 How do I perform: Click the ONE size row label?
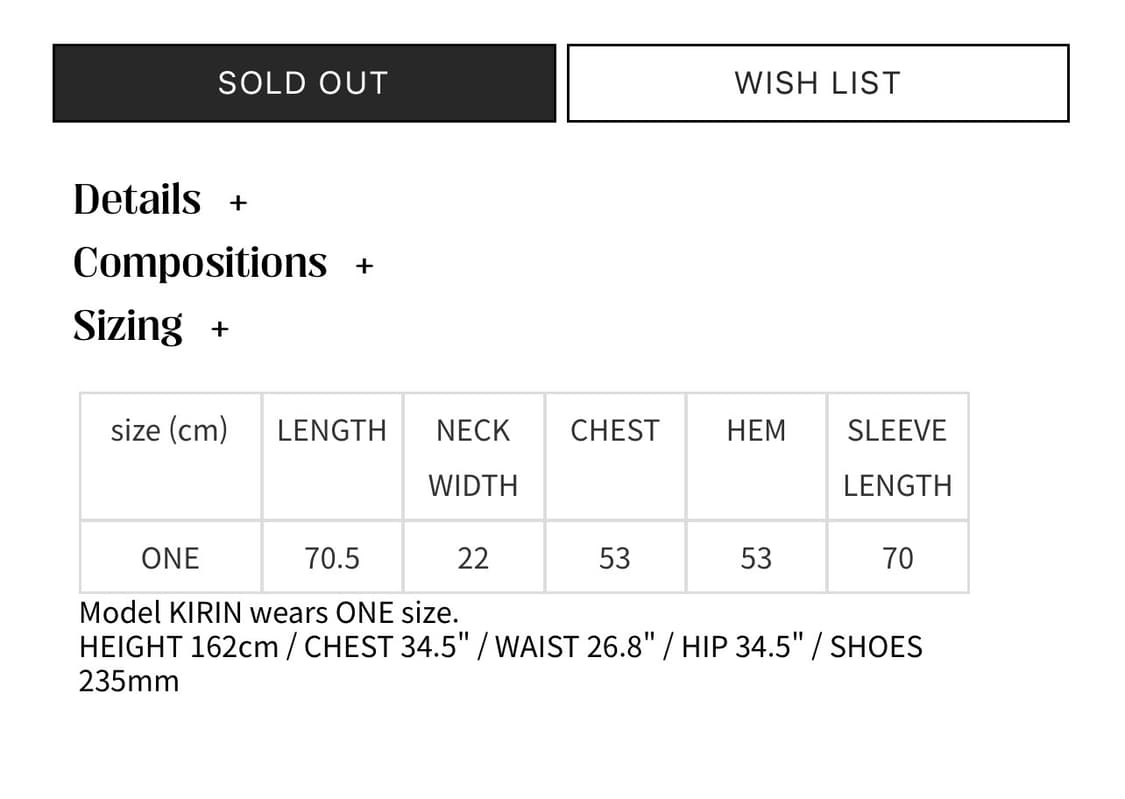coord(170,558)
